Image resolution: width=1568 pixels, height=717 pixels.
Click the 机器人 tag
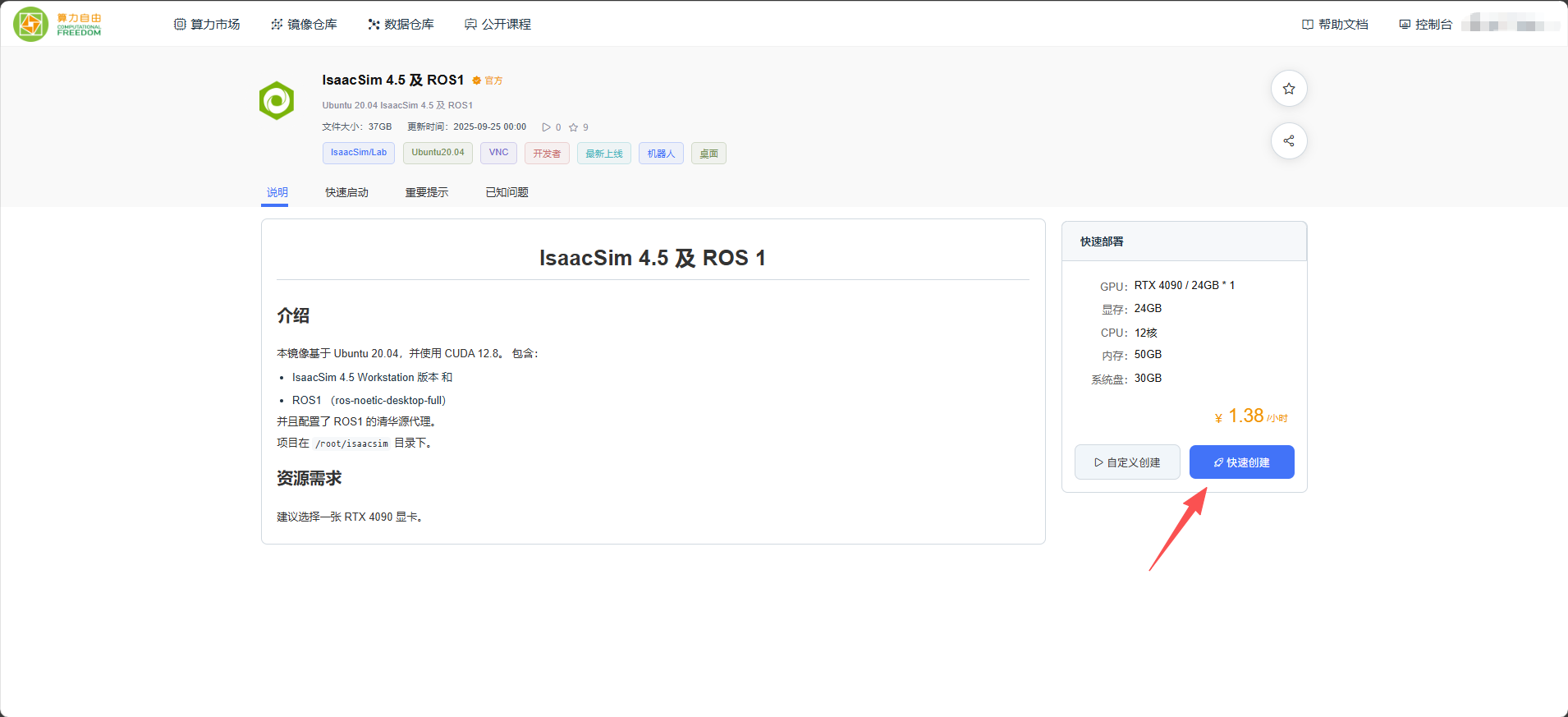coord(661,153)
